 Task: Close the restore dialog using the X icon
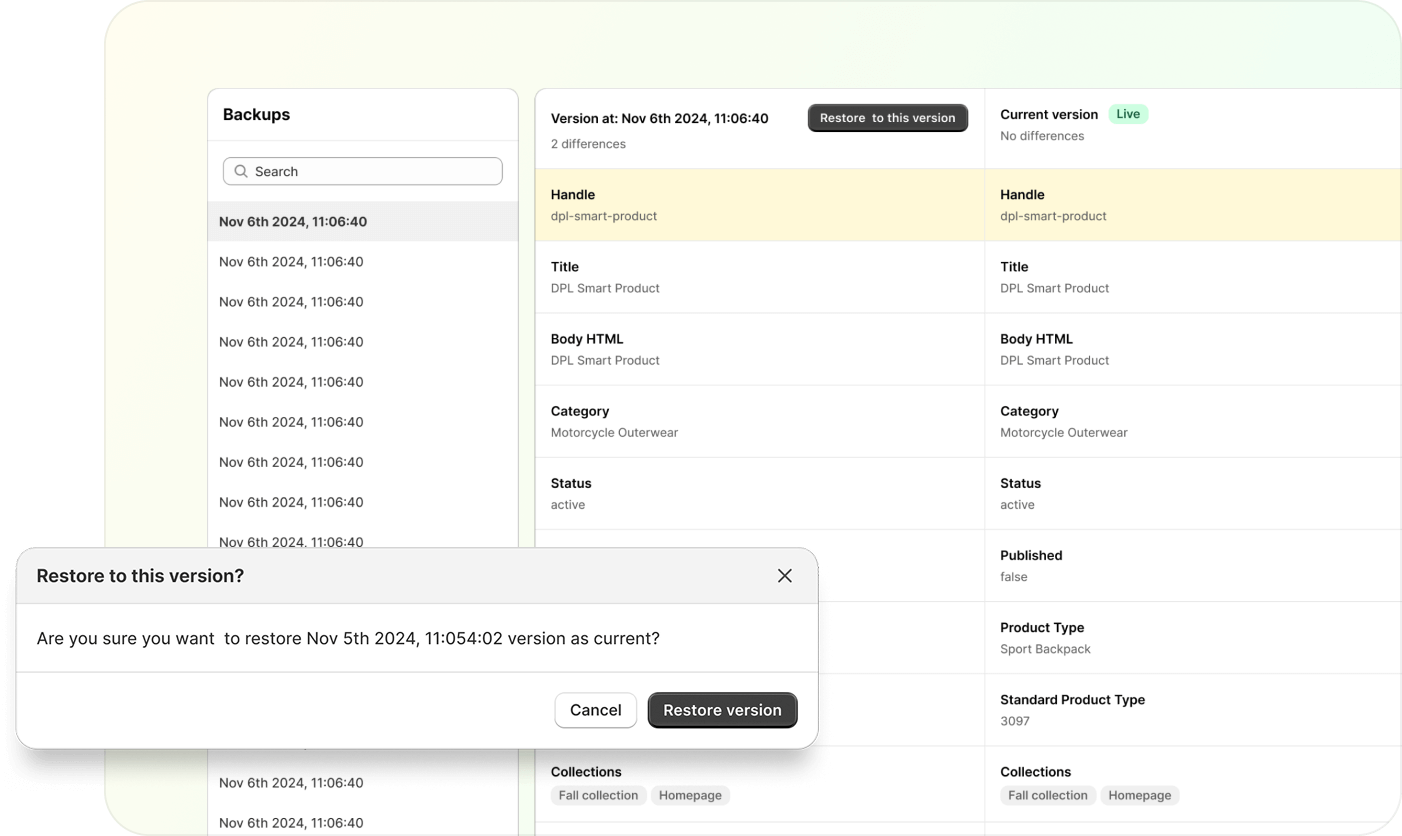point(784,576)
